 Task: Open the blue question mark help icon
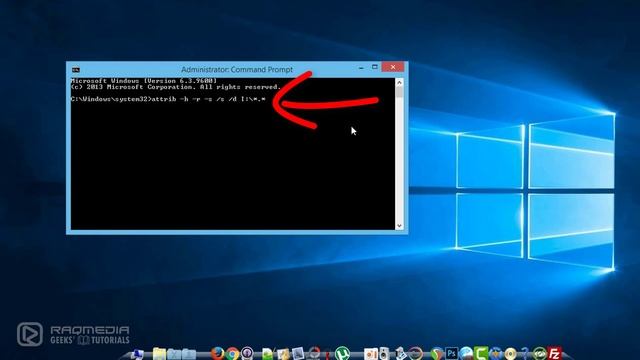pos(525,353)
